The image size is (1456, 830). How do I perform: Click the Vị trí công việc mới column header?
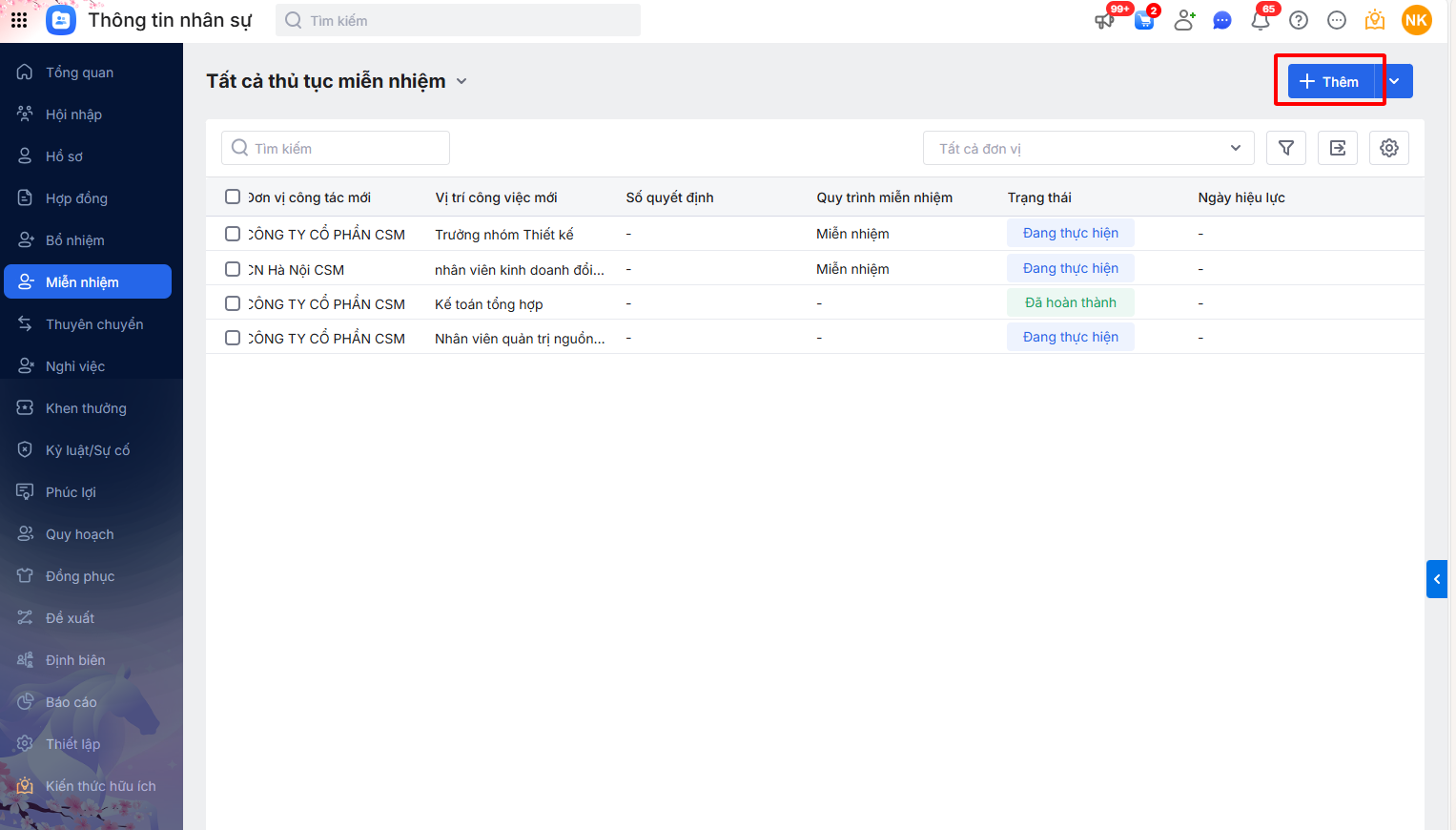point(496,197)
